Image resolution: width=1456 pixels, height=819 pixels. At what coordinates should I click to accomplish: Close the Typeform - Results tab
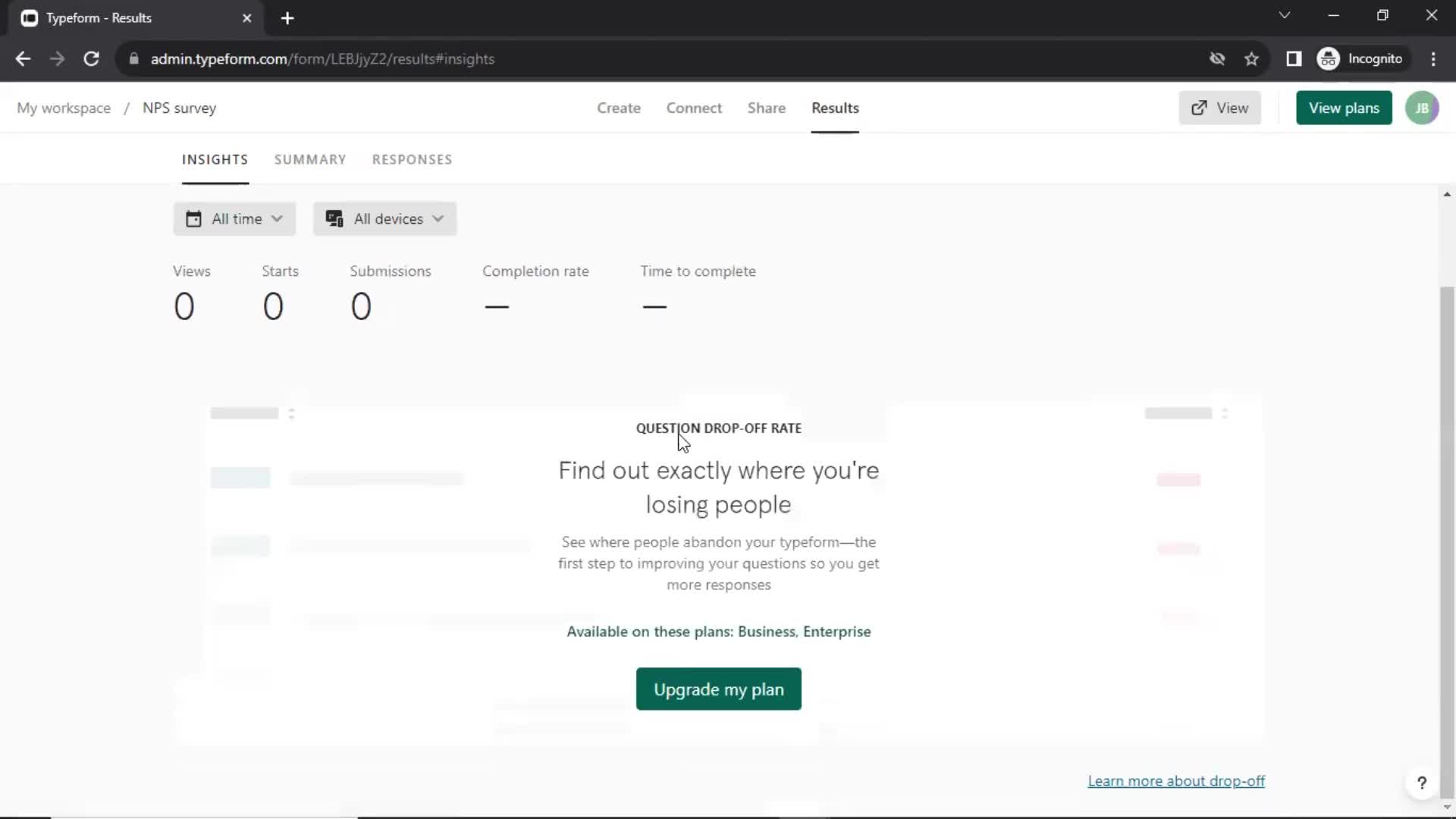click(246, 18)
